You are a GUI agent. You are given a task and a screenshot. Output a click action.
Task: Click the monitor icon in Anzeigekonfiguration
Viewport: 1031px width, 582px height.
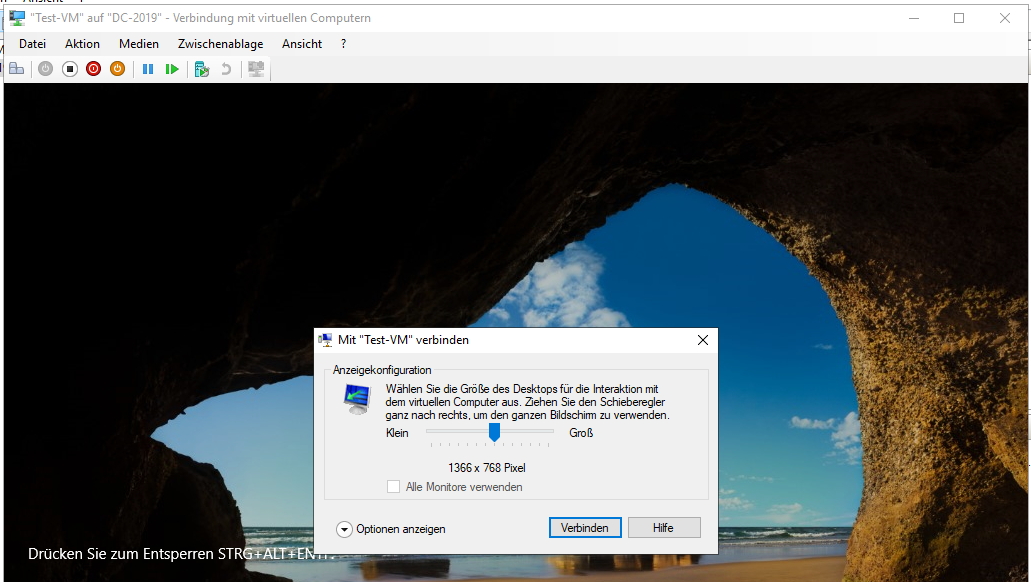tap(358, 399)
